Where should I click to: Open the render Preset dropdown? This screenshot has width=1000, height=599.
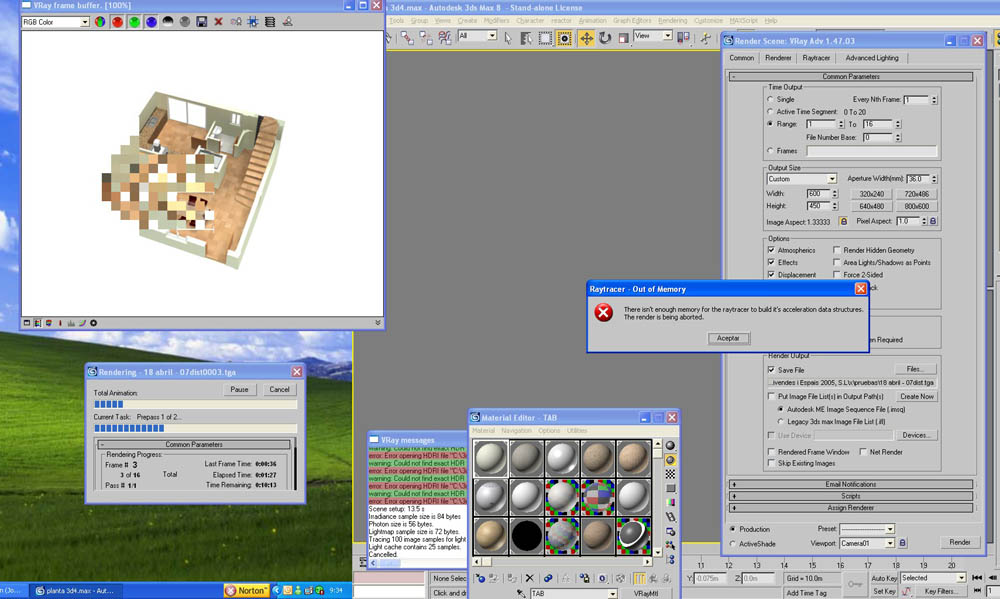[867, 529]
